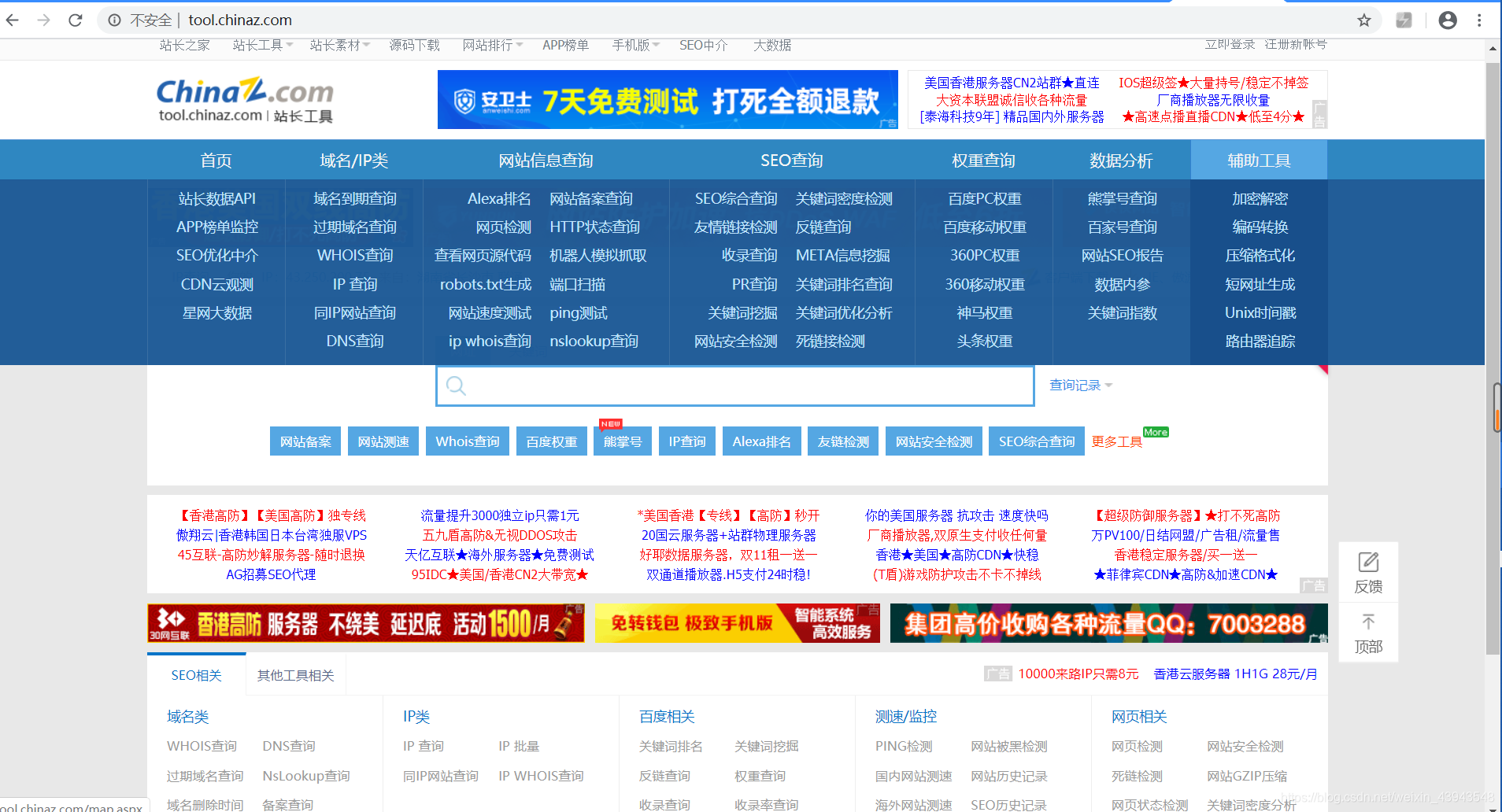
Task: Click the browser back arrow
Action: 13,20
